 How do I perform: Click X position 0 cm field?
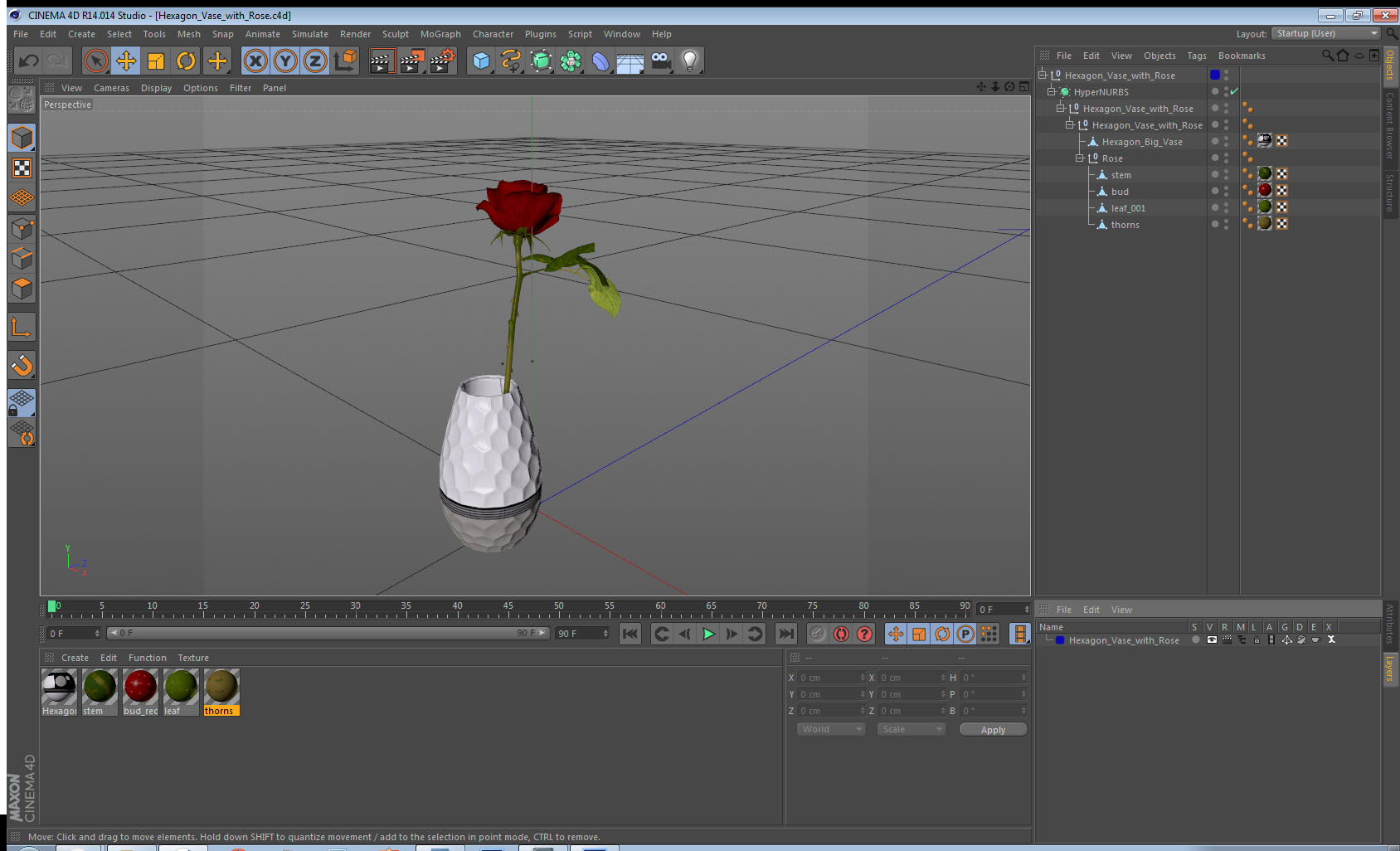click(831, 678)
